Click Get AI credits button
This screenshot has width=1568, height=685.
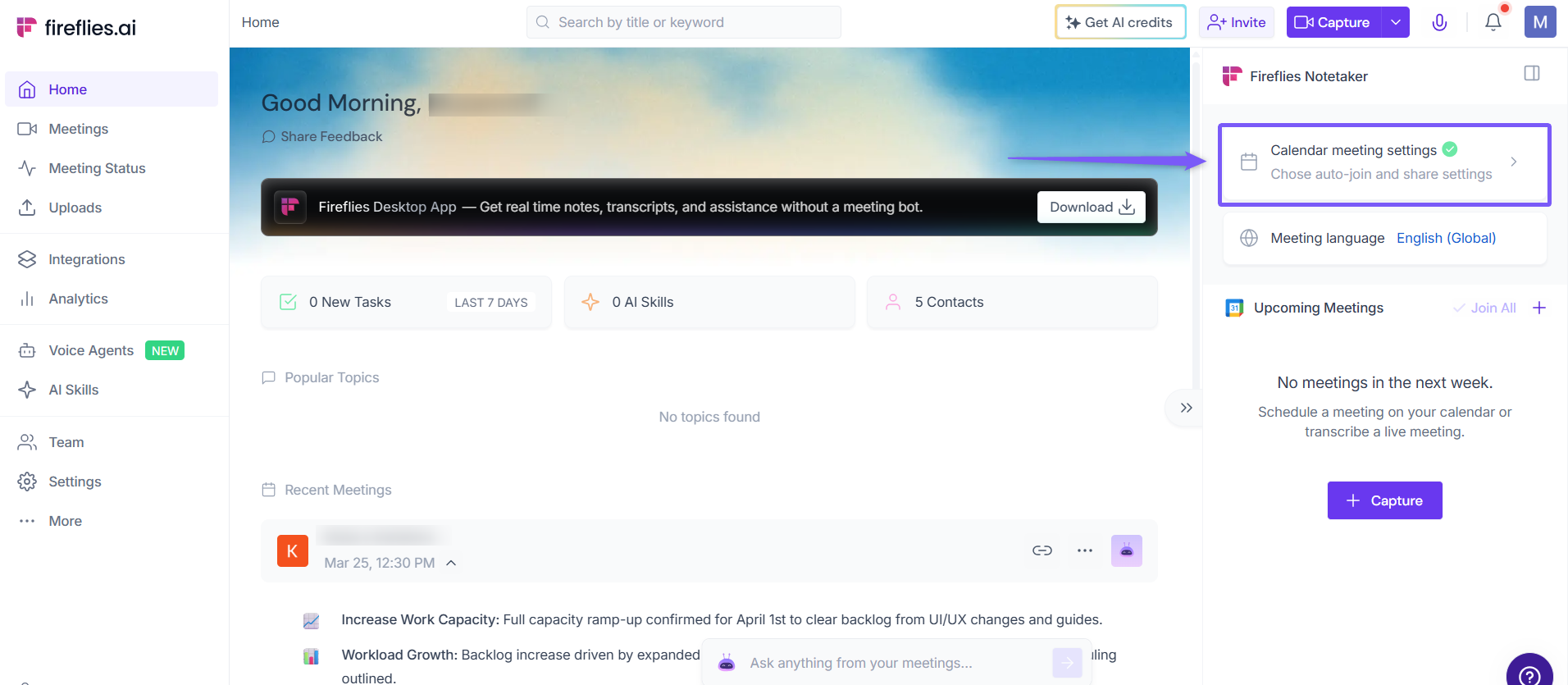point(1120,22)
